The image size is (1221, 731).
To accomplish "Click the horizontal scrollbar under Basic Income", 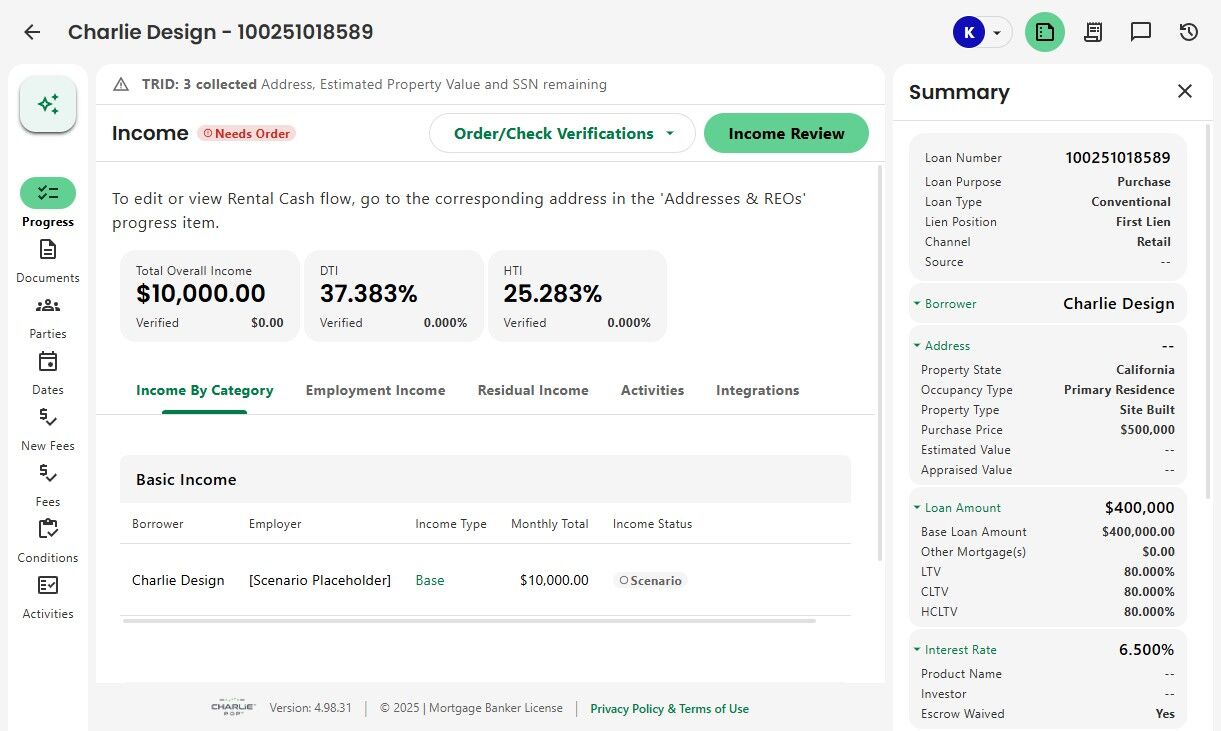I will coord(469,621).
